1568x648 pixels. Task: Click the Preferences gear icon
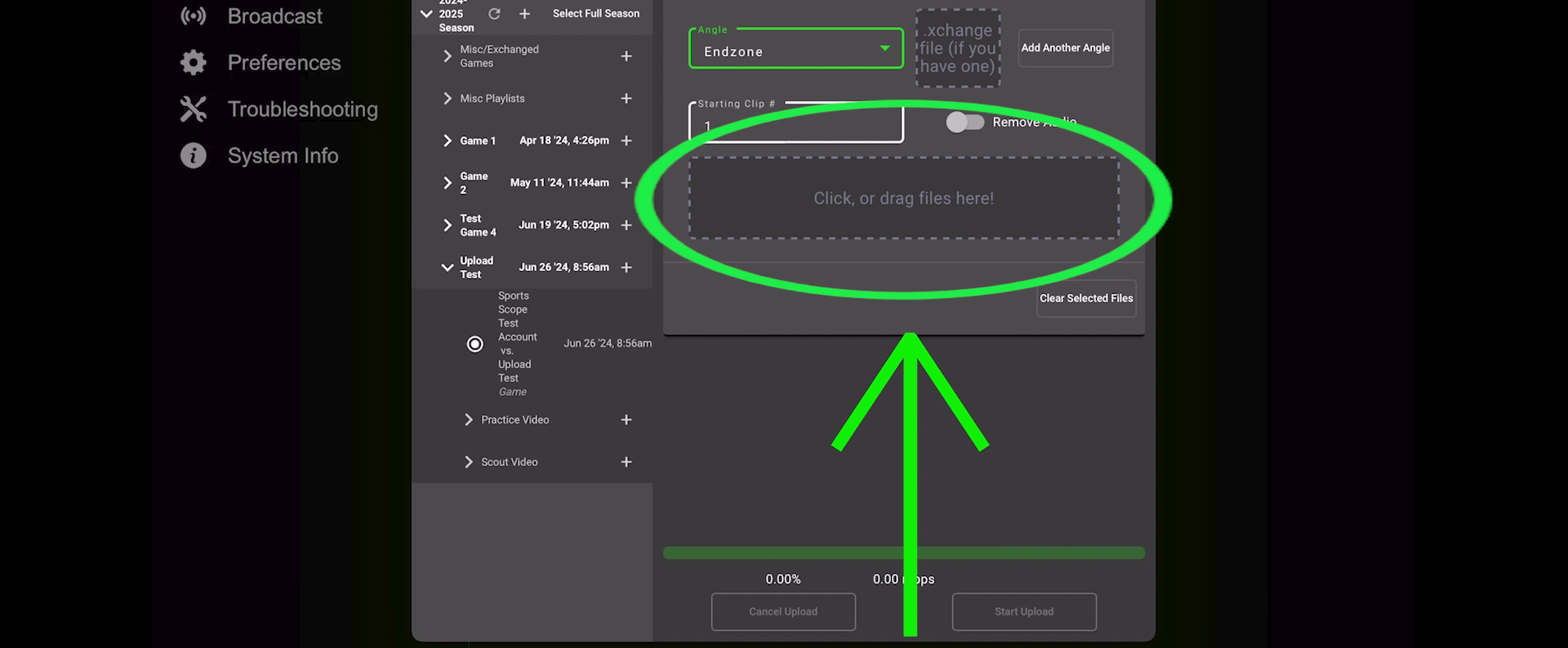click(194, 63)
